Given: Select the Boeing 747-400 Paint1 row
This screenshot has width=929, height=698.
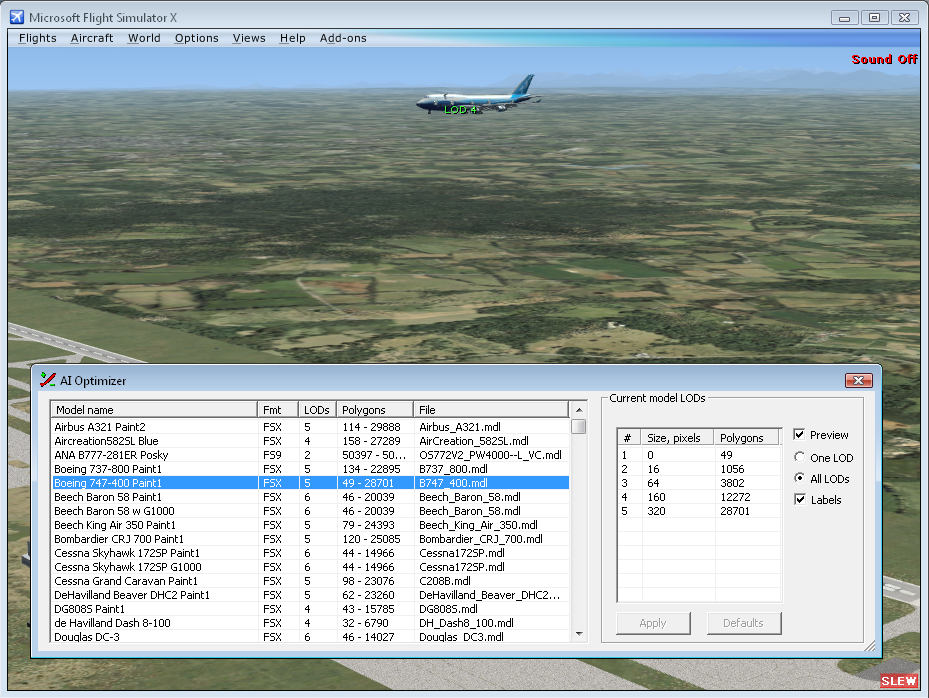Looking at the screenshot, I should coord(310,483).
